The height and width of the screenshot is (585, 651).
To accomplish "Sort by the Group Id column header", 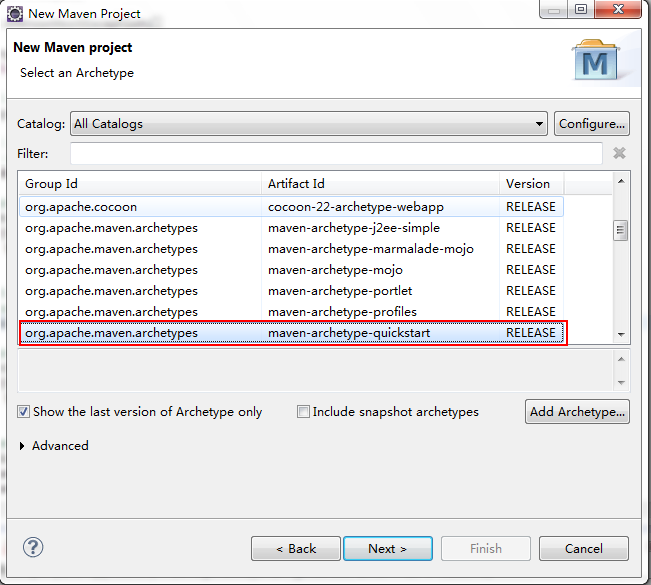I will pyautogui.click(x=140, y=184).
